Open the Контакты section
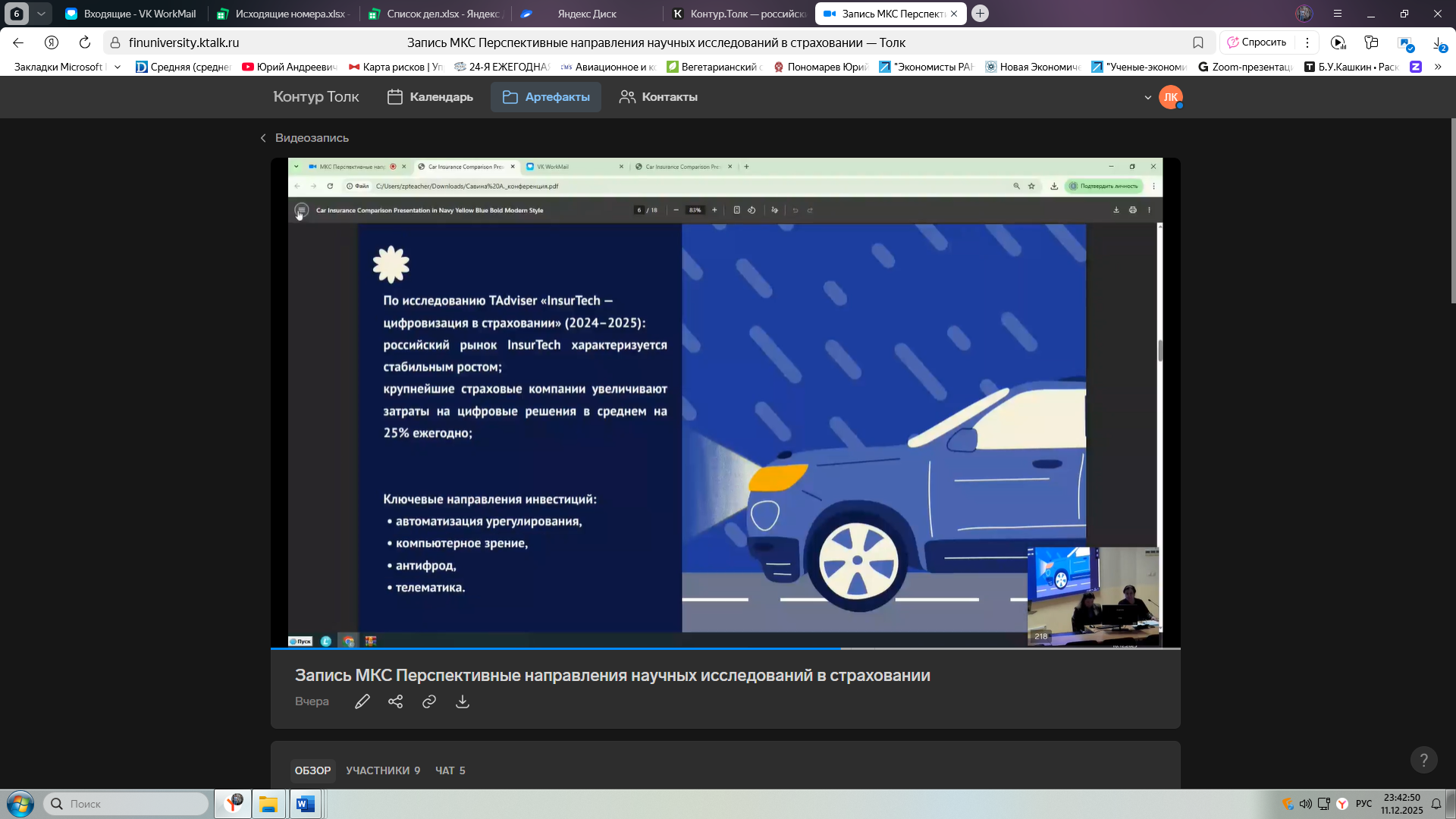Viewport: 1456px width, 819px height. tap(658, 97)
